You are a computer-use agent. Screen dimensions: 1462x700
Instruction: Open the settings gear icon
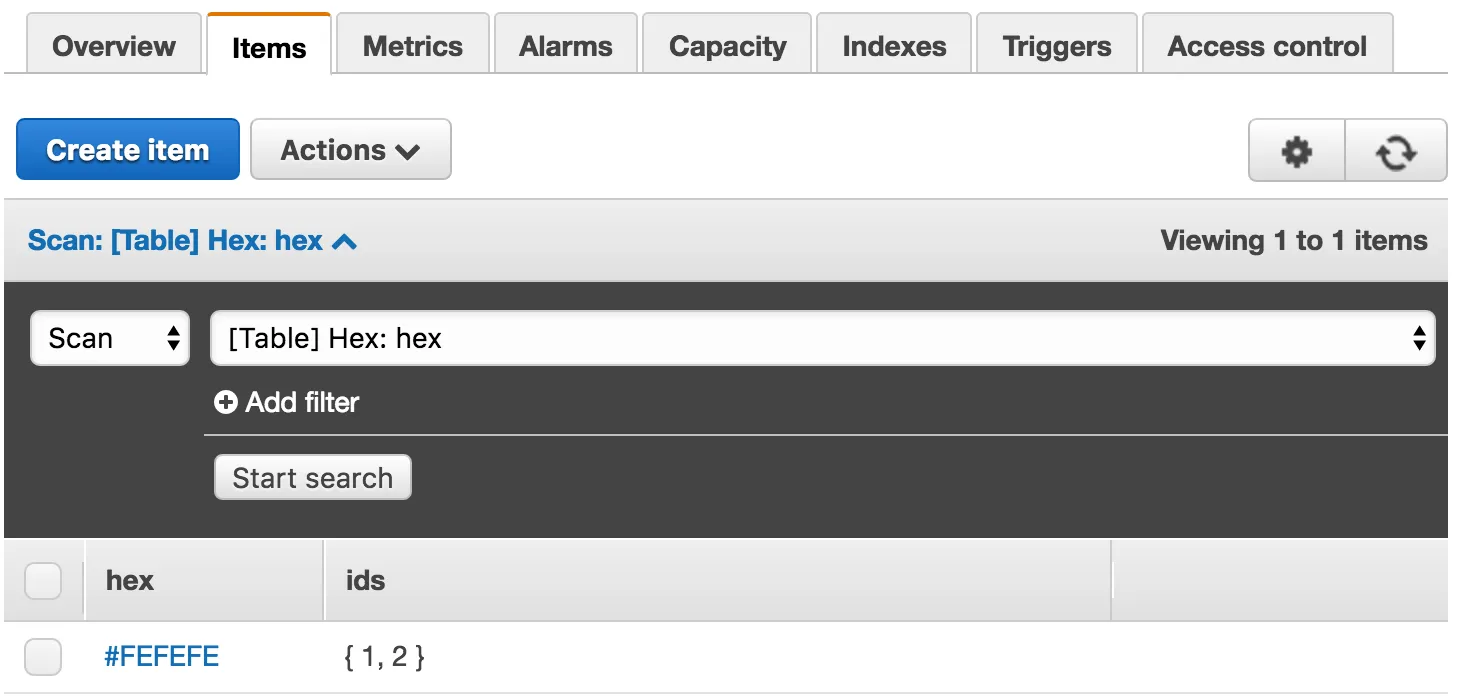click(x=1297, y=151)
